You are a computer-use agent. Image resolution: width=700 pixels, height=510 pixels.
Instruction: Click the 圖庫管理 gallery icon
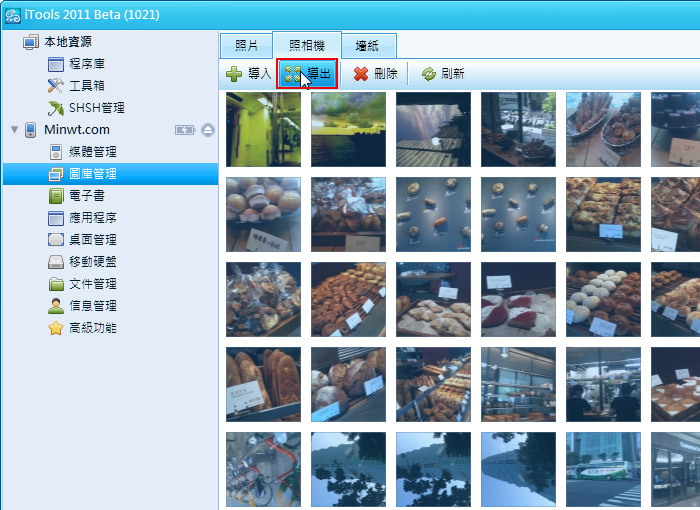56,174
